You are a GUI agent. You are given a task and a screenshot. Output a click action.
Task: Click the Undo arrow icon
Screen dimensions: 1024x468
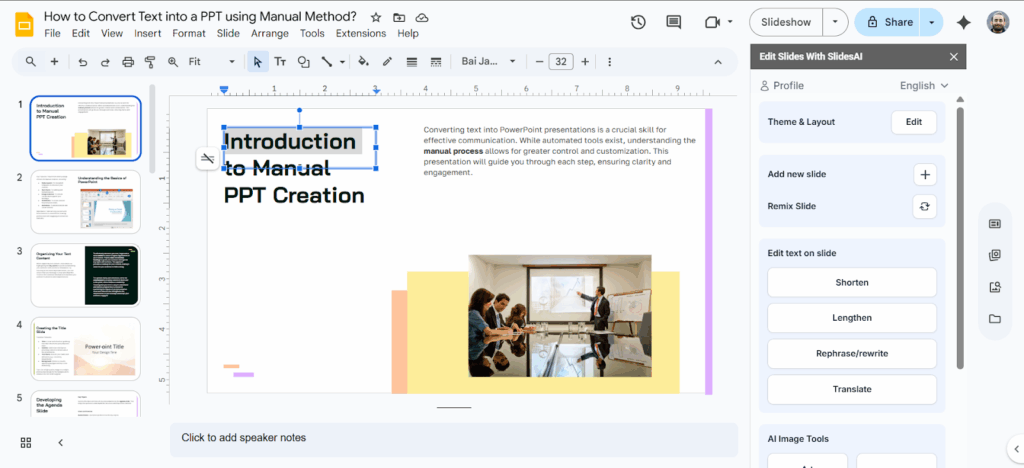(x=82, y=62)
